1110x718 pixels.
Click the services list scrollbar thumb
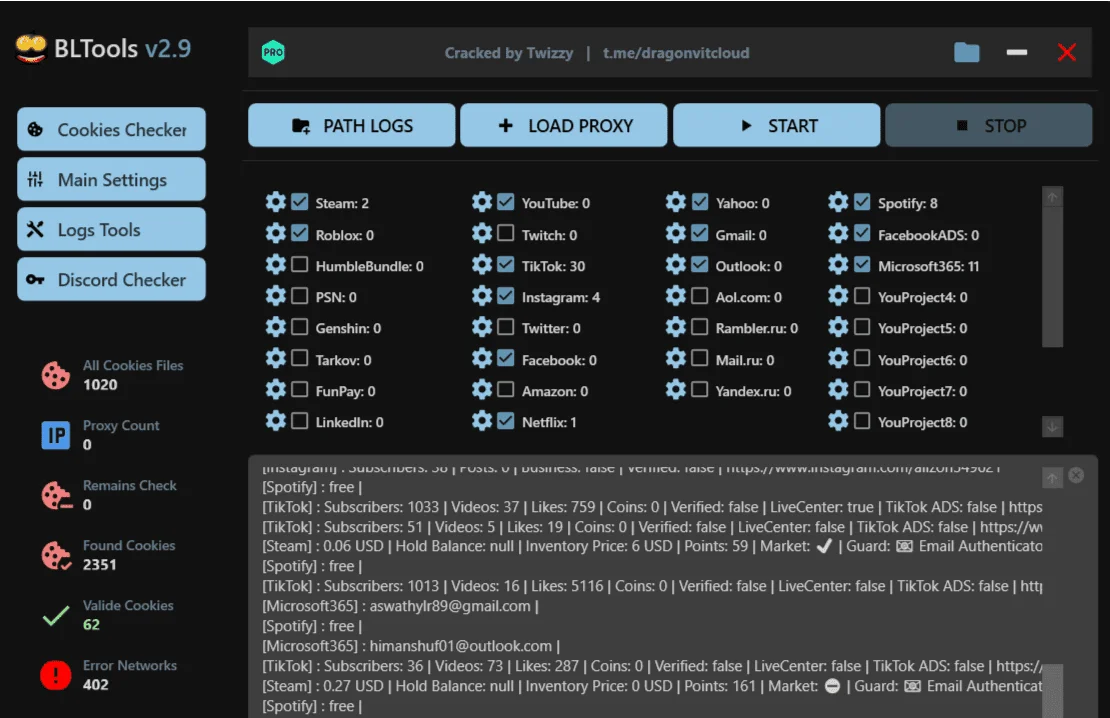click(x=1053, y=276)
